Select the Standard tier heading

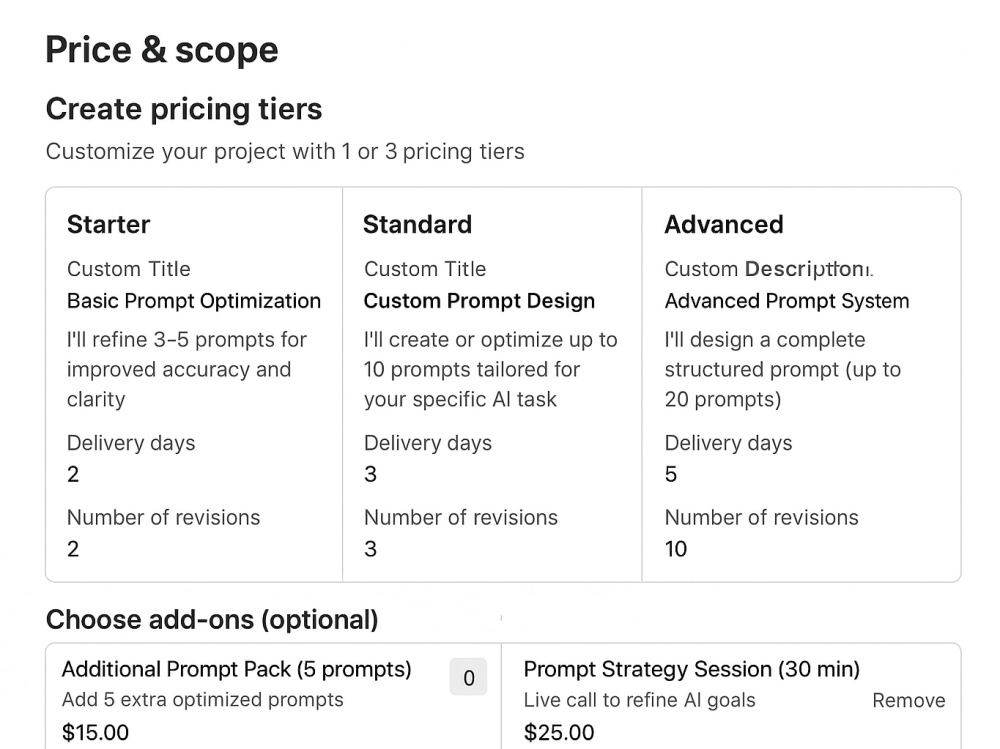[x=418, y=225]
